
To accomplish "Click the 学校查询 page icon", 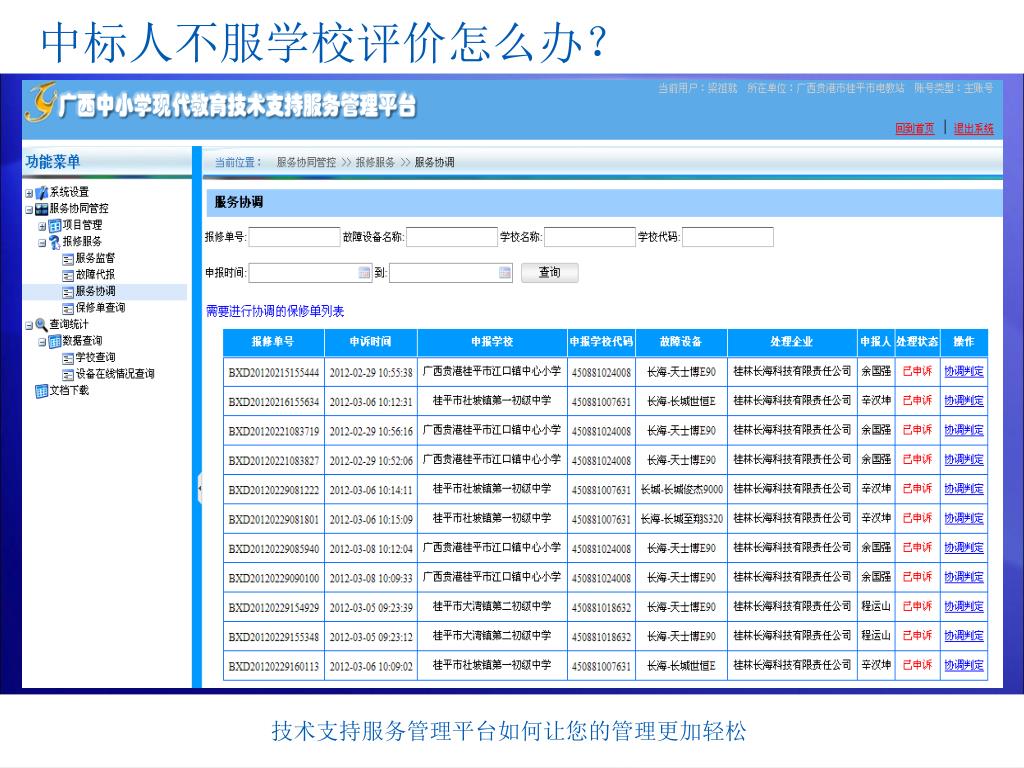I will [68, 358].
